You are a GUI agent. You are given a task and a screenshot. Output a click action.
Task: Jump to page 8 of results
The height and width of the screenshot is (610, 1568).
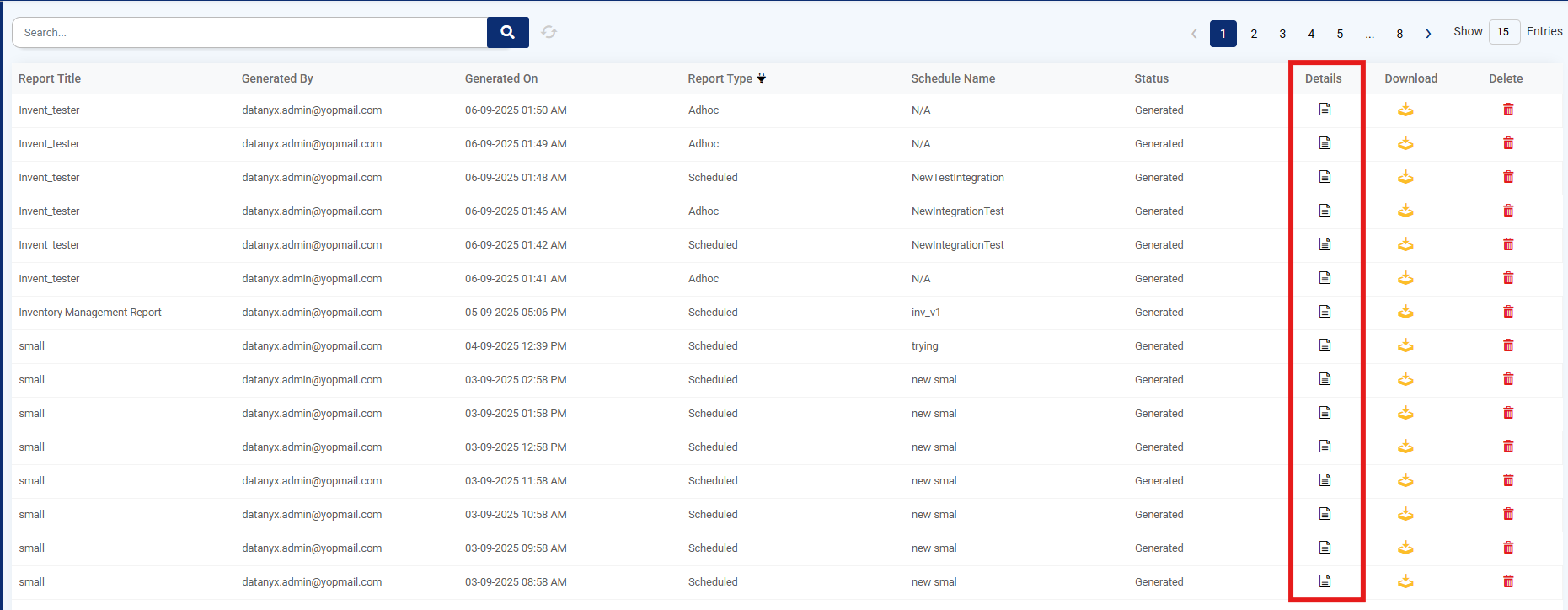1399,34
